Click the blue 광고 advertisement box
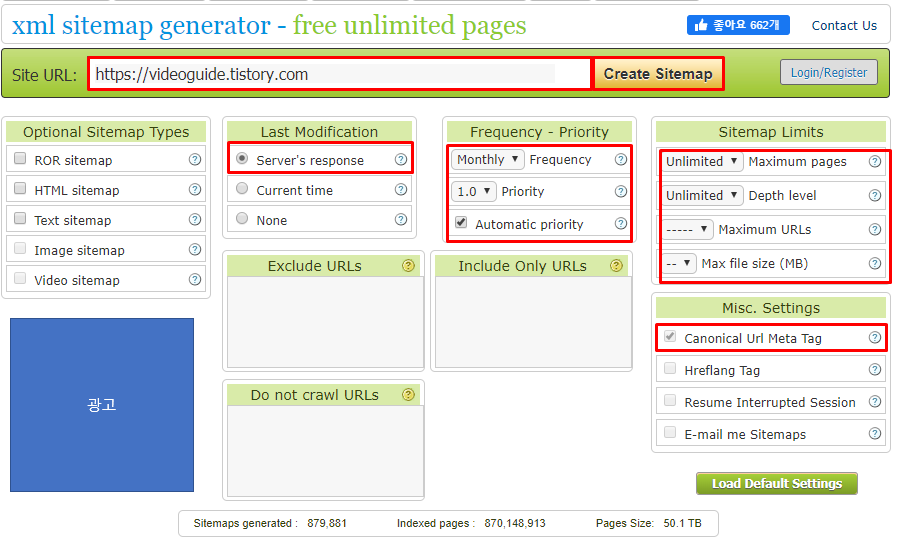902x549 pixels. tap(102, 405)
